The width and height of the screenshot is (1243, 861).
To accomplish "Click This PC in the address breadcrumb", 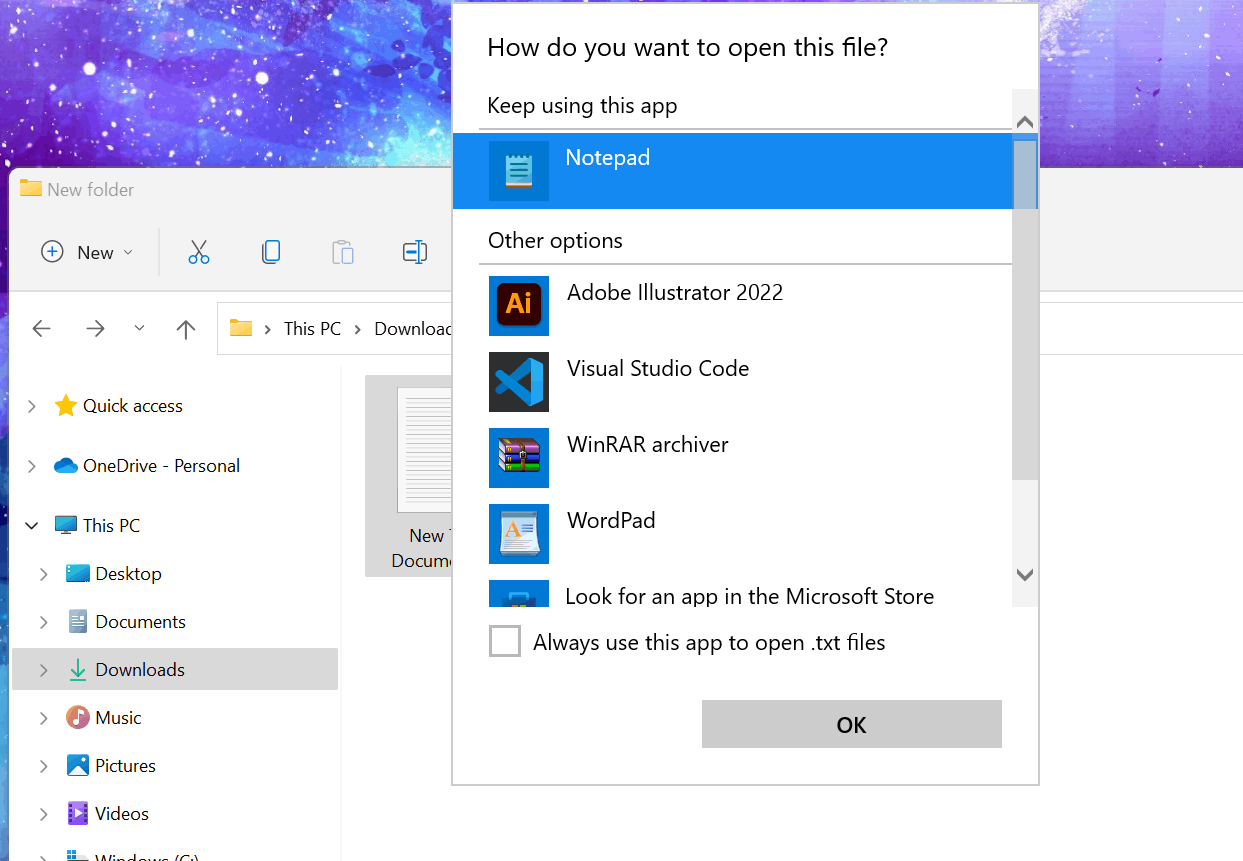I will point(312,328).
